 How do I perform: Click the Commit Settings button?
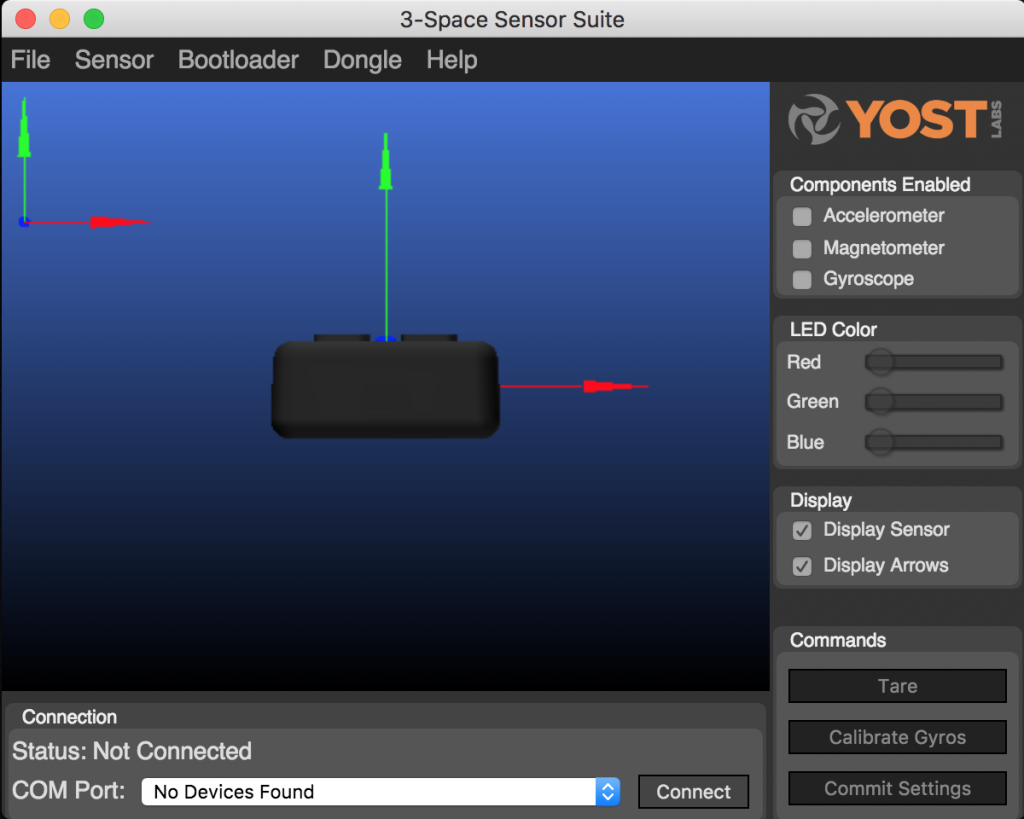(x=897, y=788)
